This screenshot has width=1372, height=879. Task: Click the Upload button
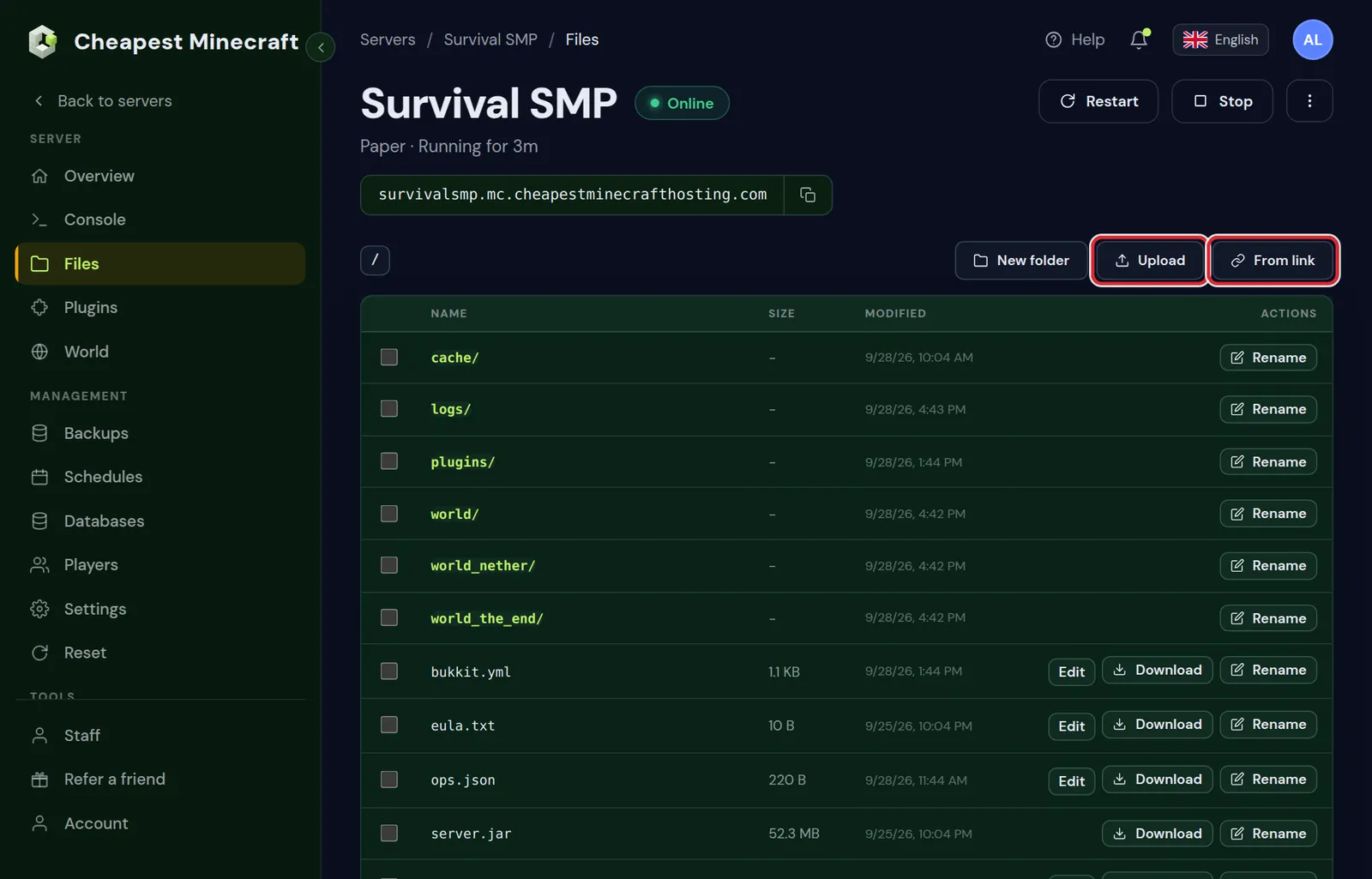[x=1149, y=260]
